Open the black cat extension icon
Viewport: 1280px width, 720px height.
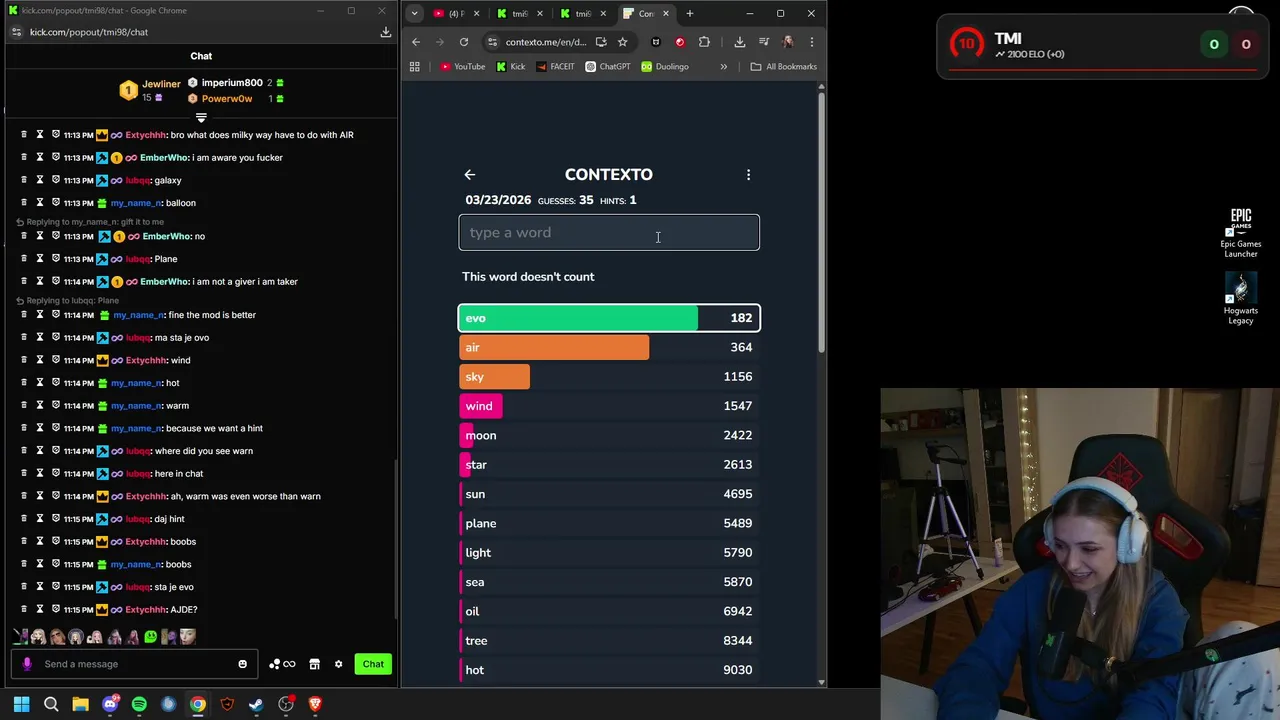656,42
